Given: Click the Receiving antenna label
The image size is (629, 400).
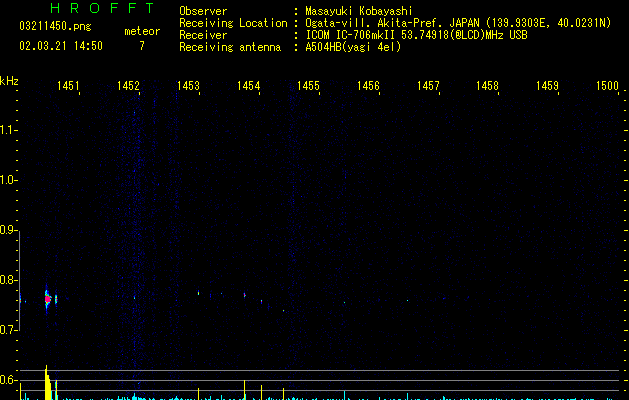Looking at the screenshot, I should tap(230, 47).
